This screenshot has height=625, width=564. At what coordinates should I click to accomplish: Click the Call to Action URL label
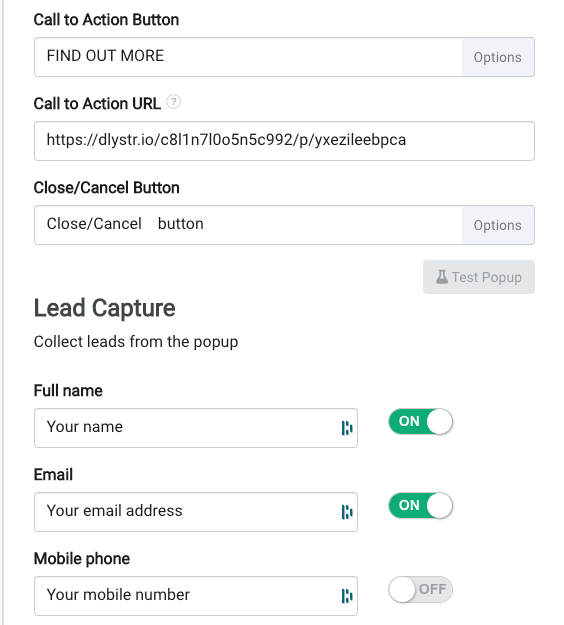click(x=97, y=104)
